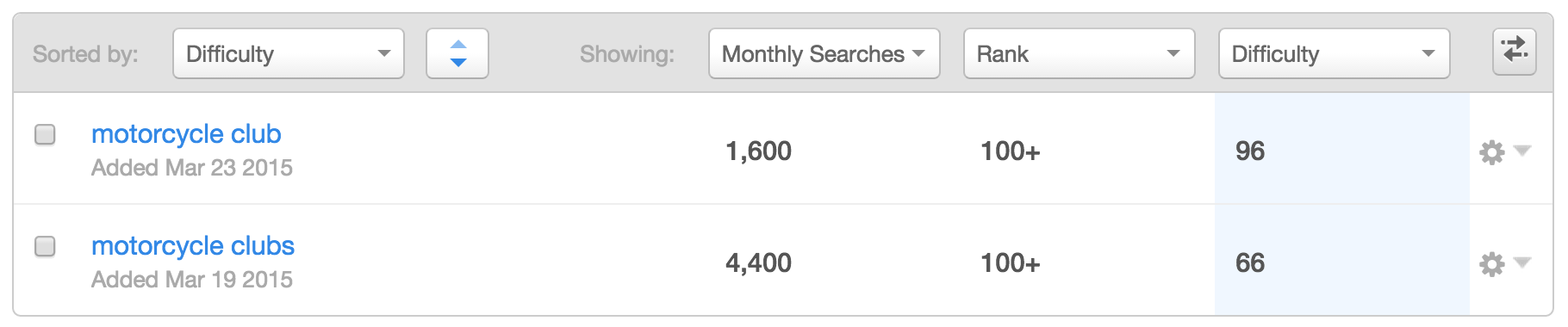Viewport: 1568px width, 327px height.
Task: Open the motorcycle club keyword link
Action: click(186, 134)
